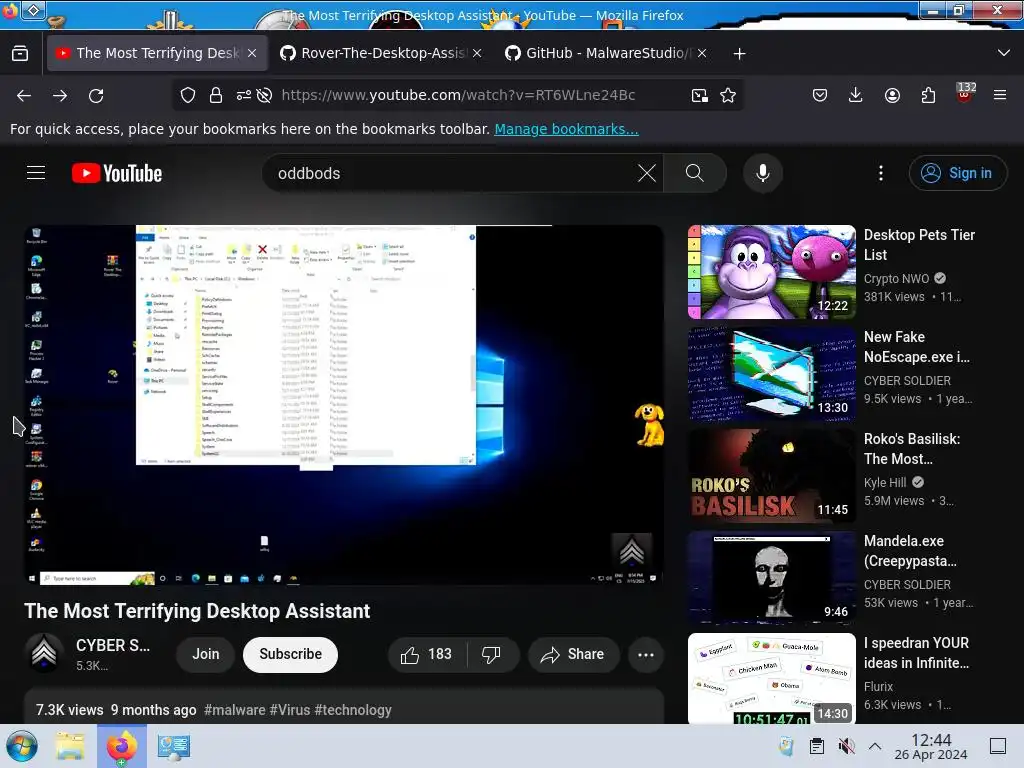Open the Firefox downloads panel
This screenshot has width=1024, height=768.
coord(856,95)
